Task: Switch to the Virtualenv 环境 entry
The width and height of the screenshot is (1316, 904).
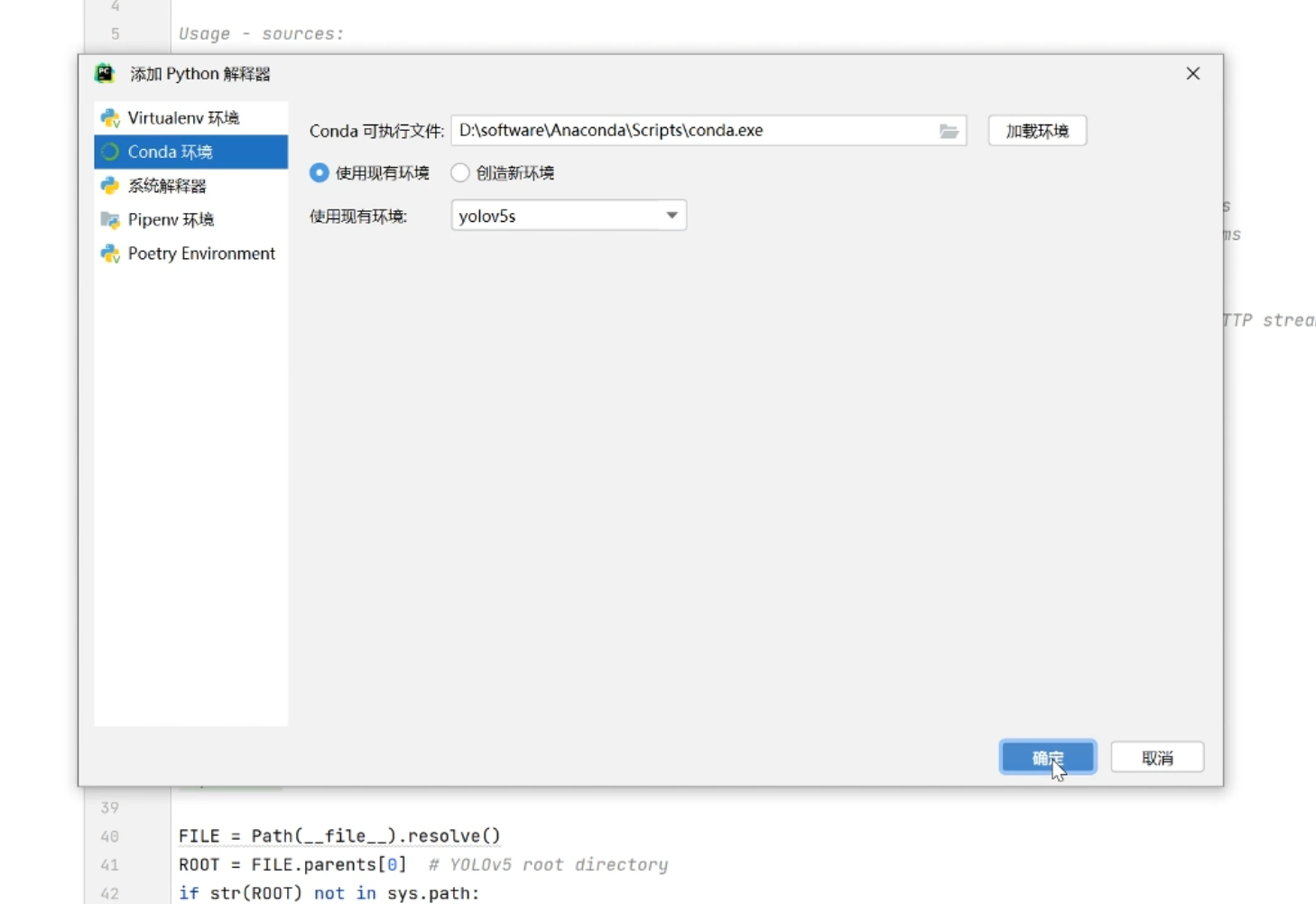Action: 190,118
